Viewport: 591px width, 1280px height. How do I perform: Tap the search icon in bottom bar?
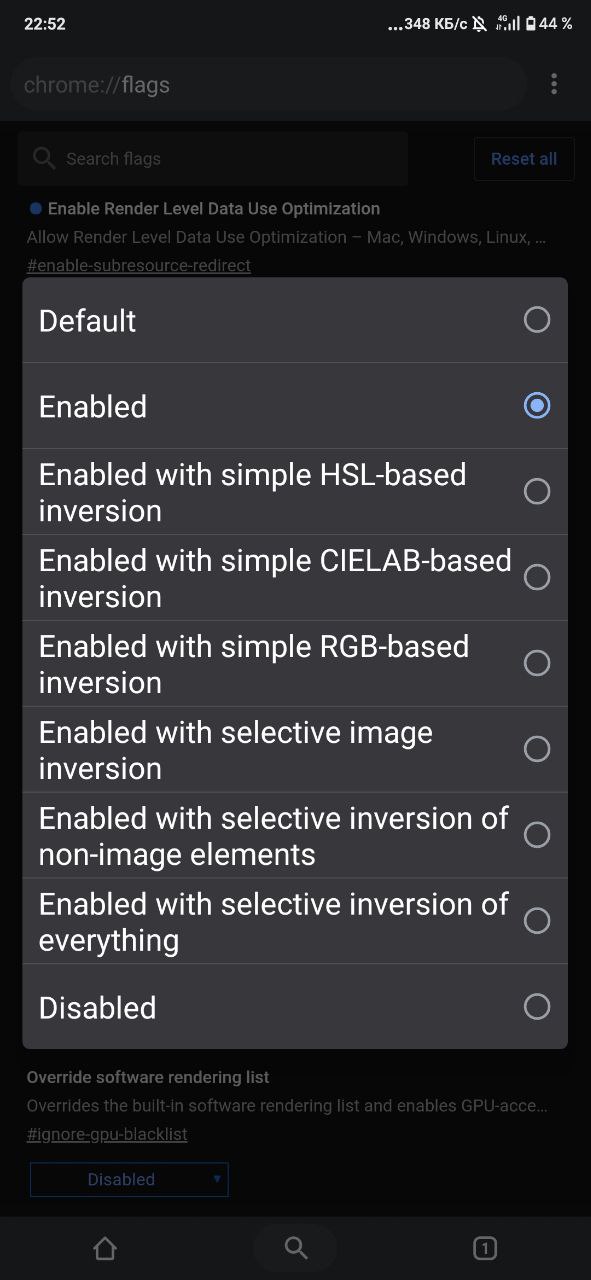pyautogui.click(x=295, y=1247)
